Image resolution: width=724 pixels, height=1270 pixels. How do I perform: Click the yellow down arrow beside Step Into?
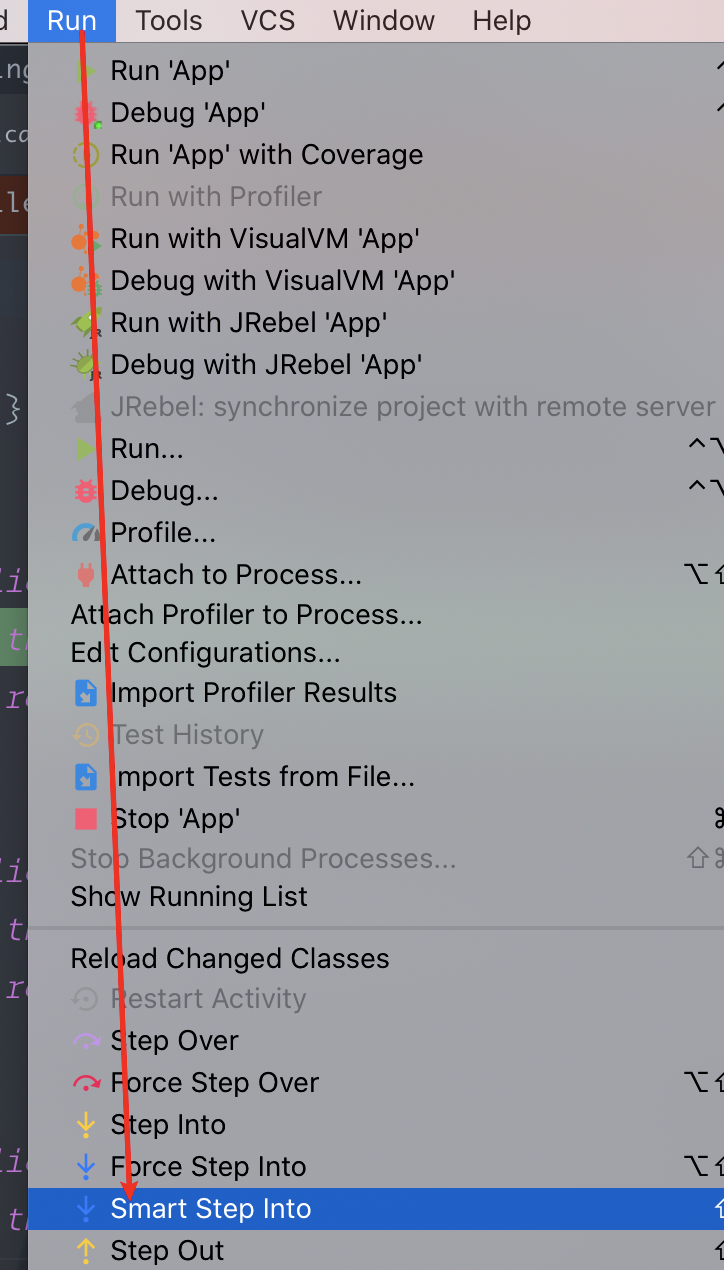[x=86, y=1125]
